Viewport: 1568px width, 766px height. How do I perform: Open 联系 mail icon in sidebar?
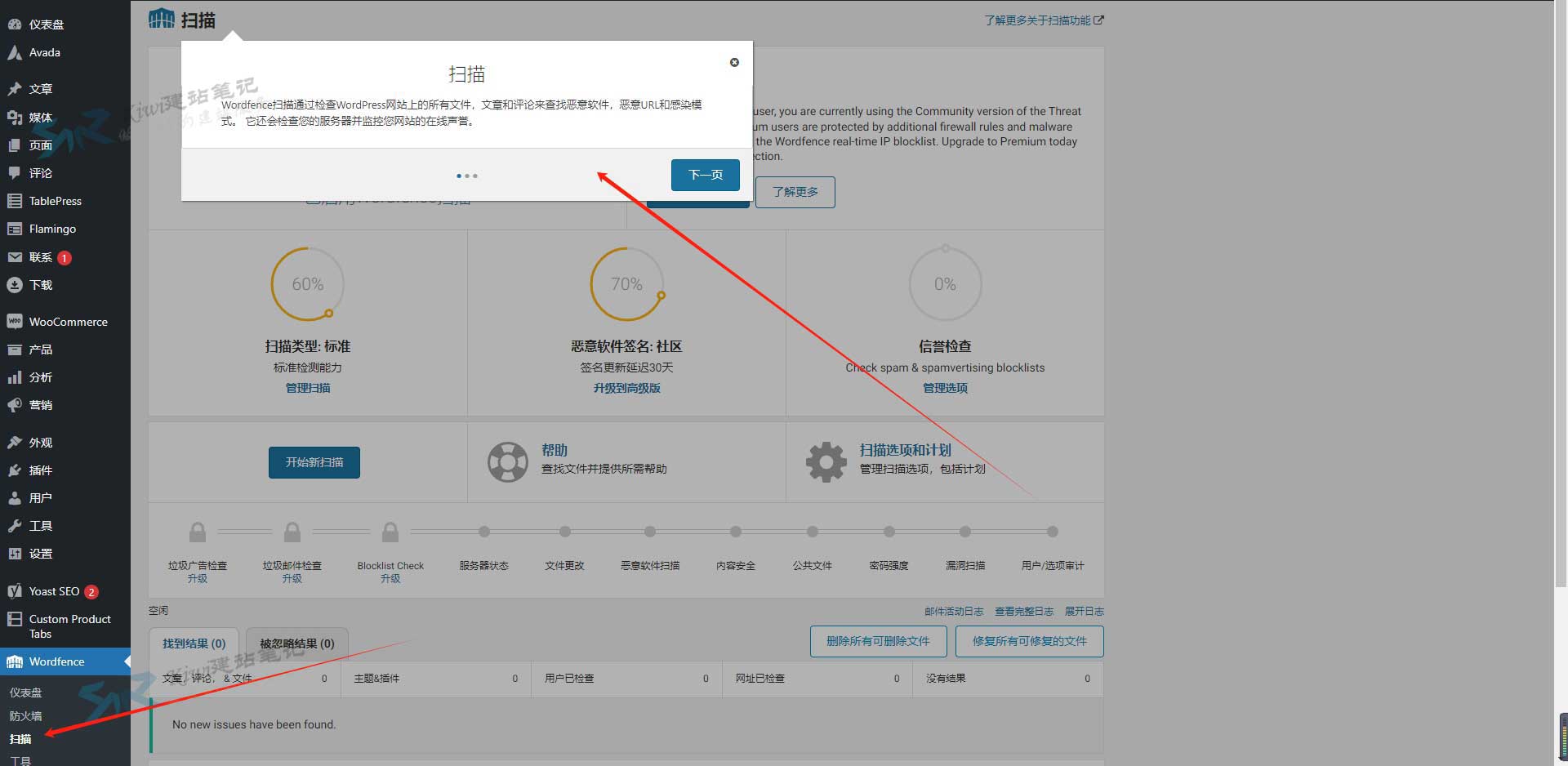[x=15, y=257]
